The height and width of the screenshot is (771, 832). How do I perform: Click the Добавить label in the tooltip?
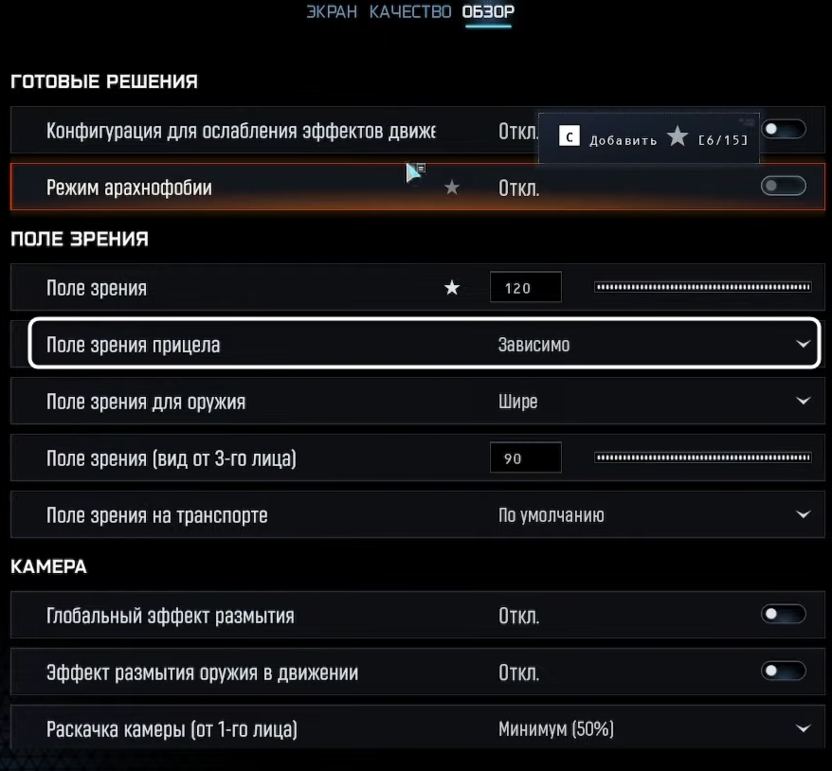coord(623,139)
